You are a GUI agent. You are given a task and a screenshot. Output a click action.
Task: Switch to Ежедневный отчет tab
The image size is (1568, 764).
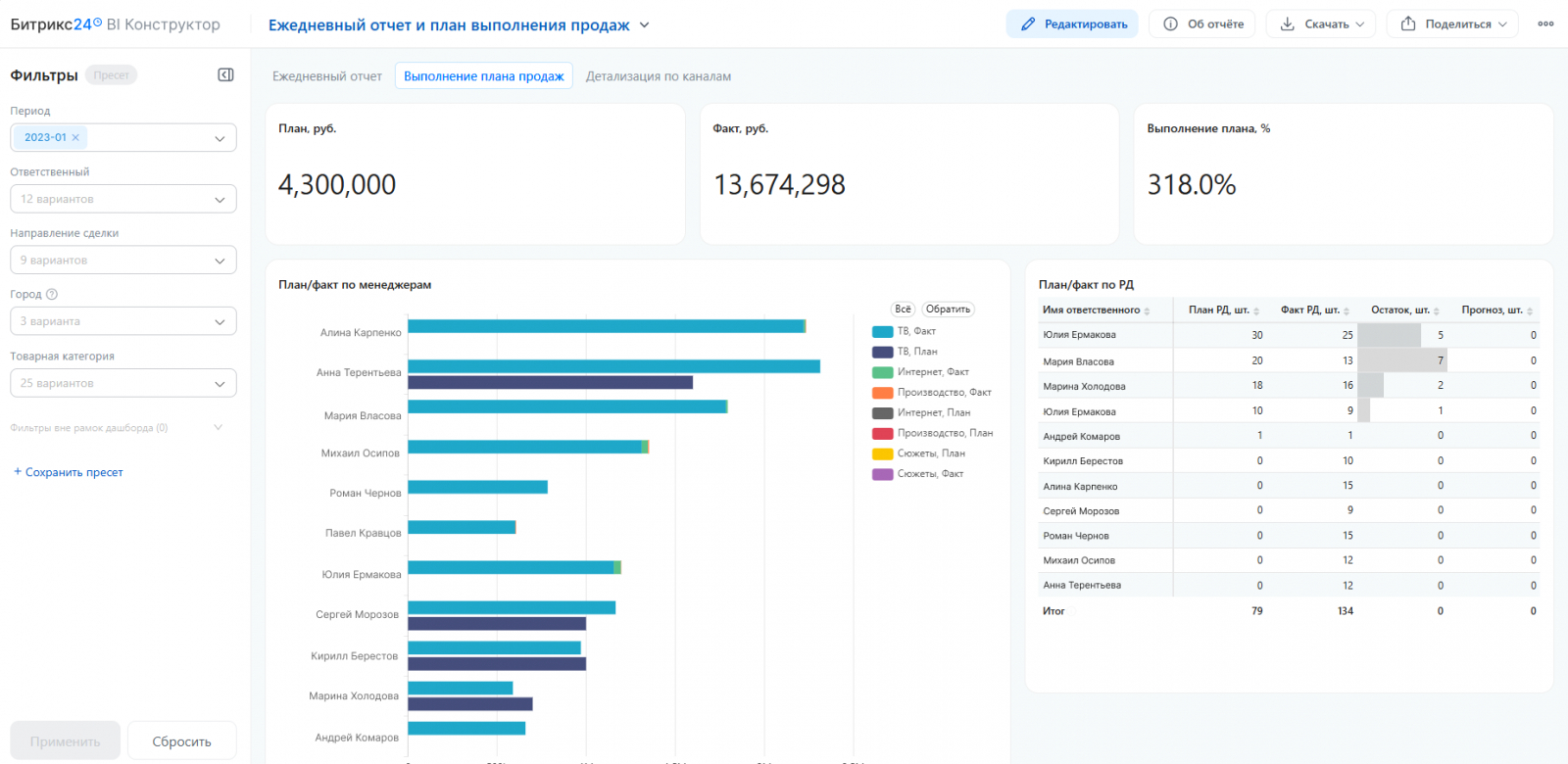coord(327,76)
